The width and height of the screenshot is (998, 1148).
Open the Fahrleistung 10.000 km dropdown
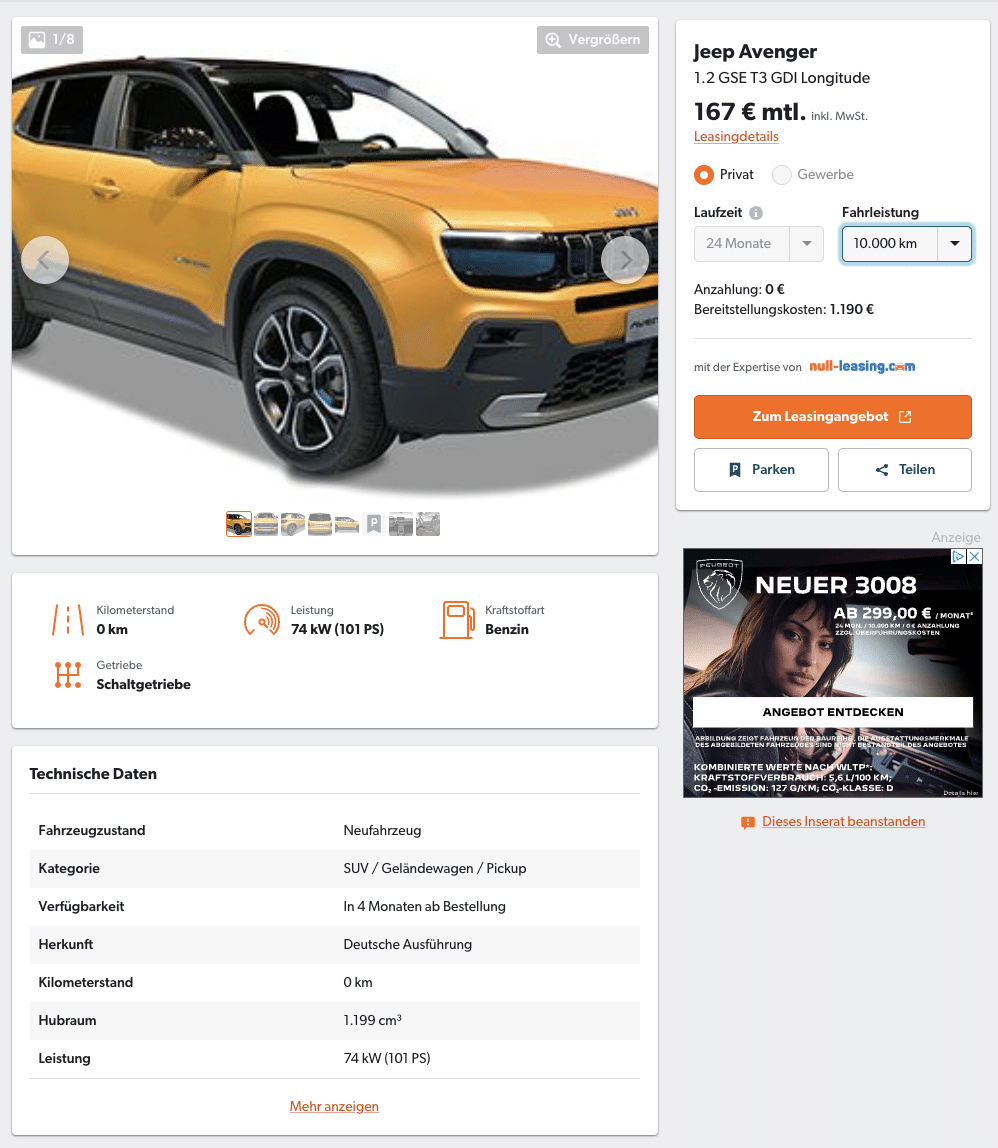pos(906,244)
